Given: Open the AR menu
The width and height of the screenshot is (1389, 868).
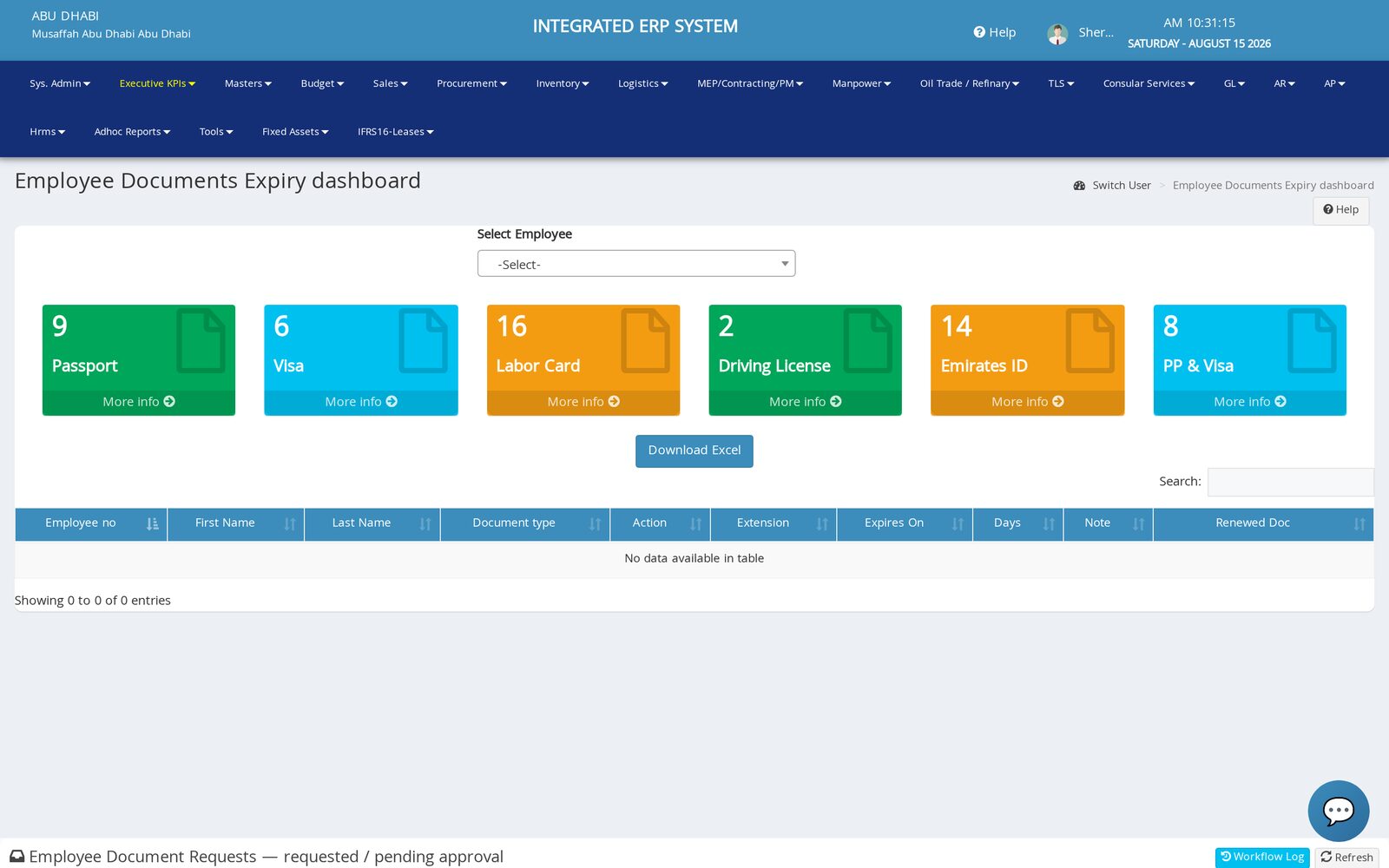Looking at the screenshot, I should 1284,83.
